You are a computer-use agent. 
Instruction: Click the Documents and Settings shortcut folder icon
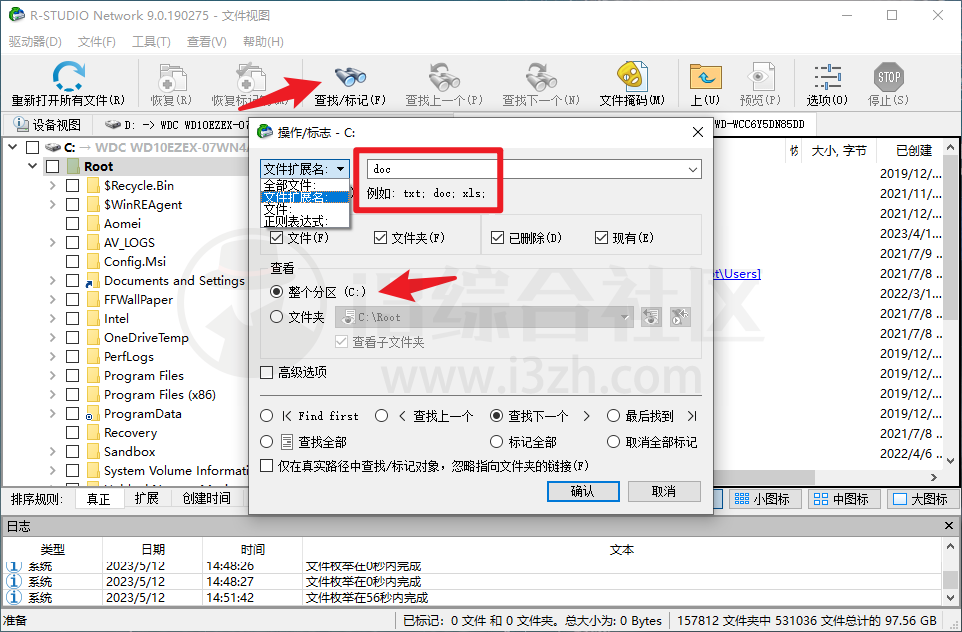click(93, 280)
